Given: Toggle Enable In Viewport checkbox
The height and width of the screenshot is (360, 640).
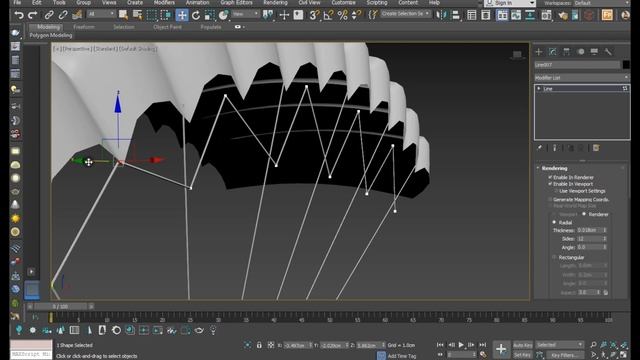Looking at the screenshot, I should (550, 184).
